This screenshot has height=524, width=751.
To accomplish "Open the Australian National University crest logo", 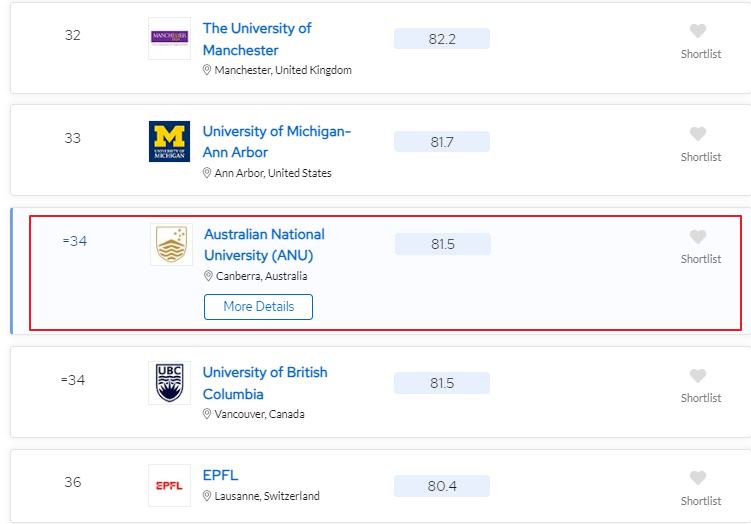I will tap(172, 245).
